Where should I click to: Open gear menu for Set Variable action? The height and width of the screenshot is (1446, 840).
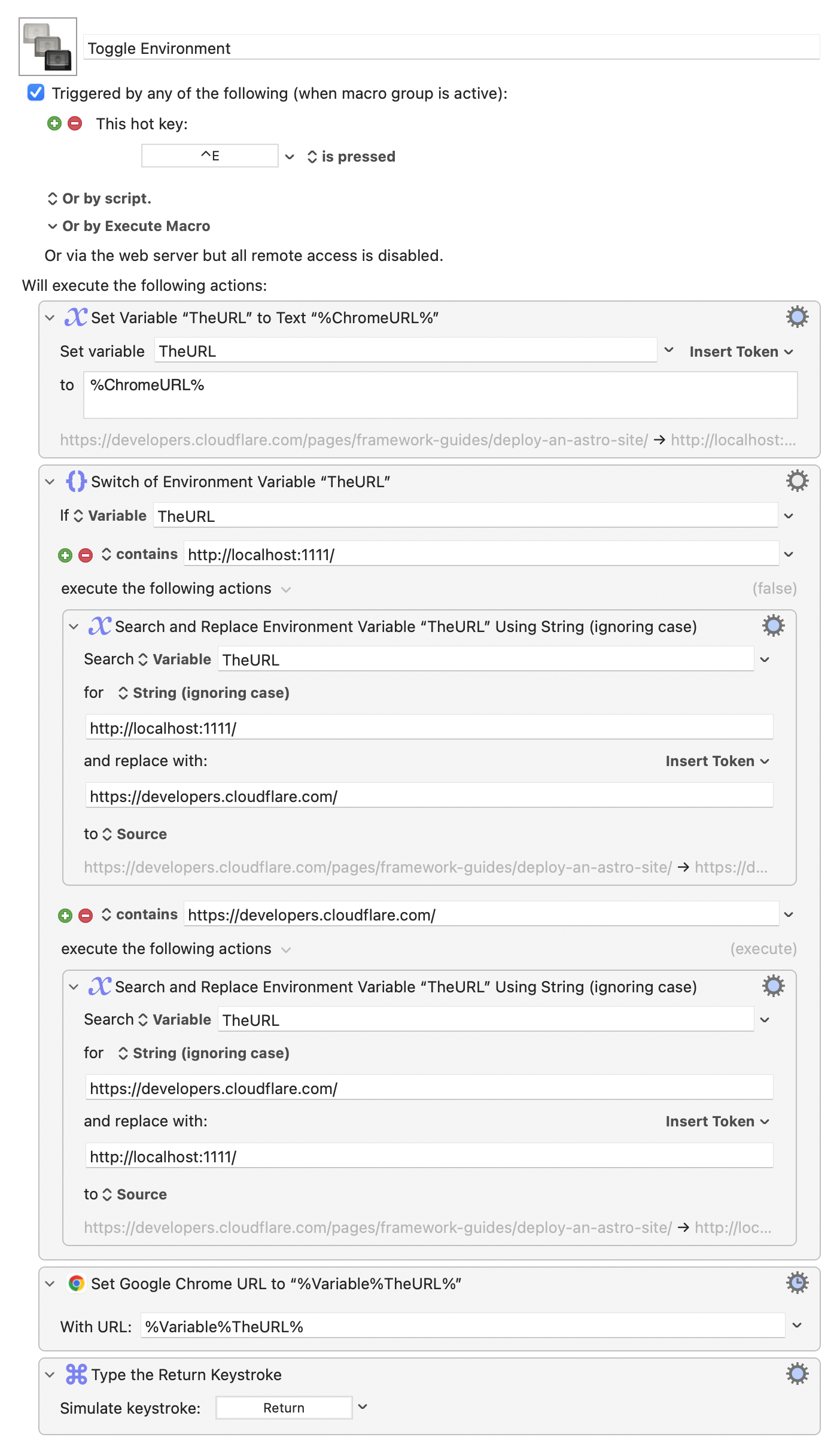tap(797, 317)
